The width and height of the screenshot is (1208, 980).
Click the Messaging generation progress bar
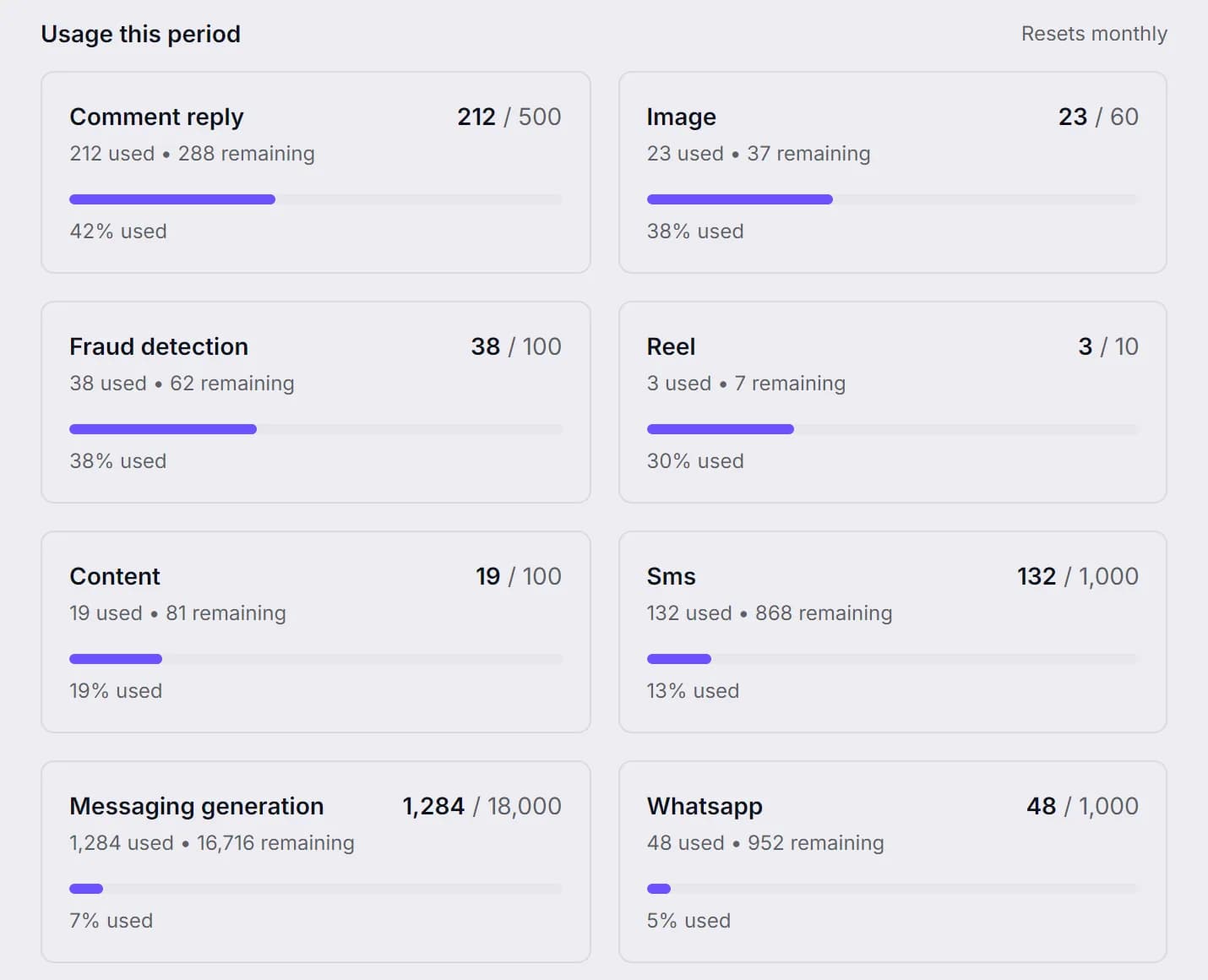tap(316, 889)
